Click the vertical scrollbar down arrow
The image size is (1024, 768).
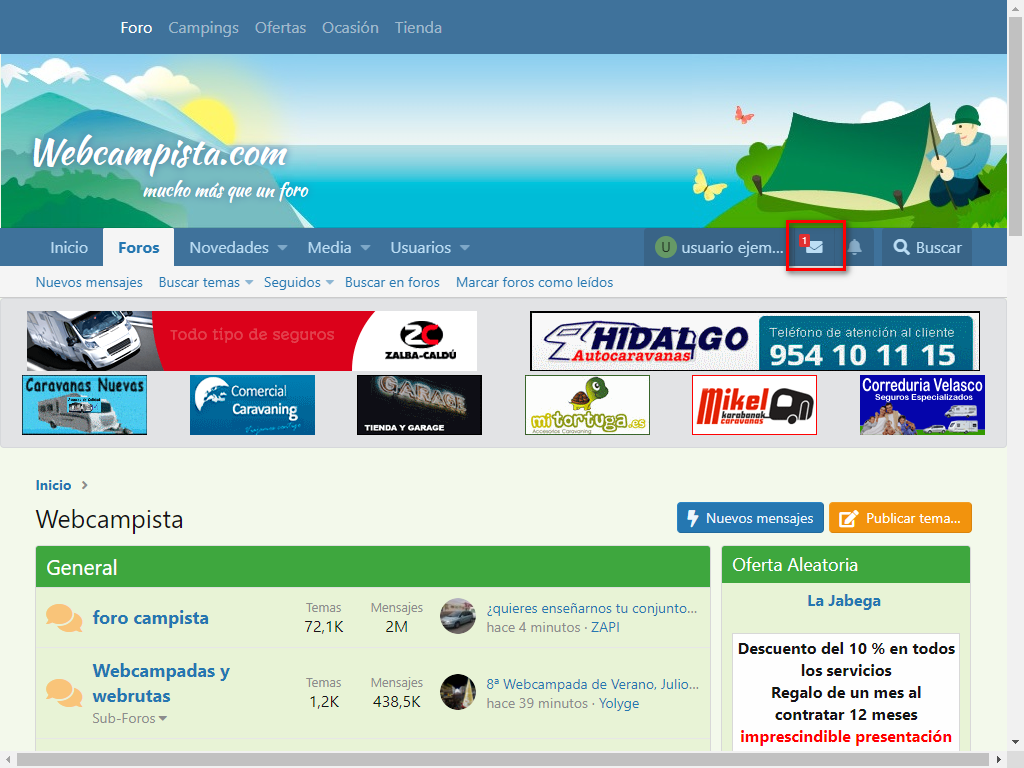1016,743
